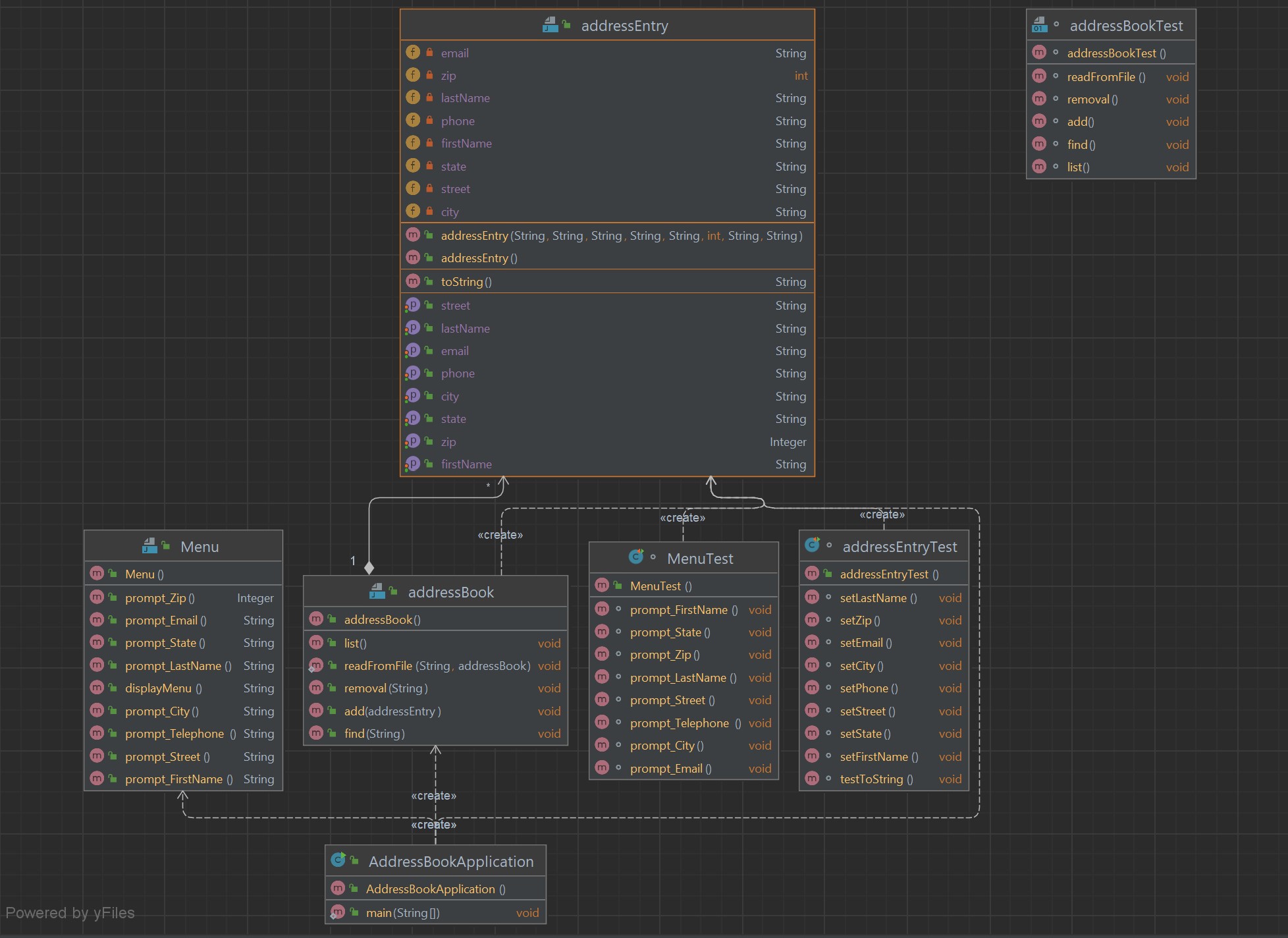The image size is (1288, 938).
Task: Select the AddressBookApplication() constructor row
Action: tap(435, 889)
